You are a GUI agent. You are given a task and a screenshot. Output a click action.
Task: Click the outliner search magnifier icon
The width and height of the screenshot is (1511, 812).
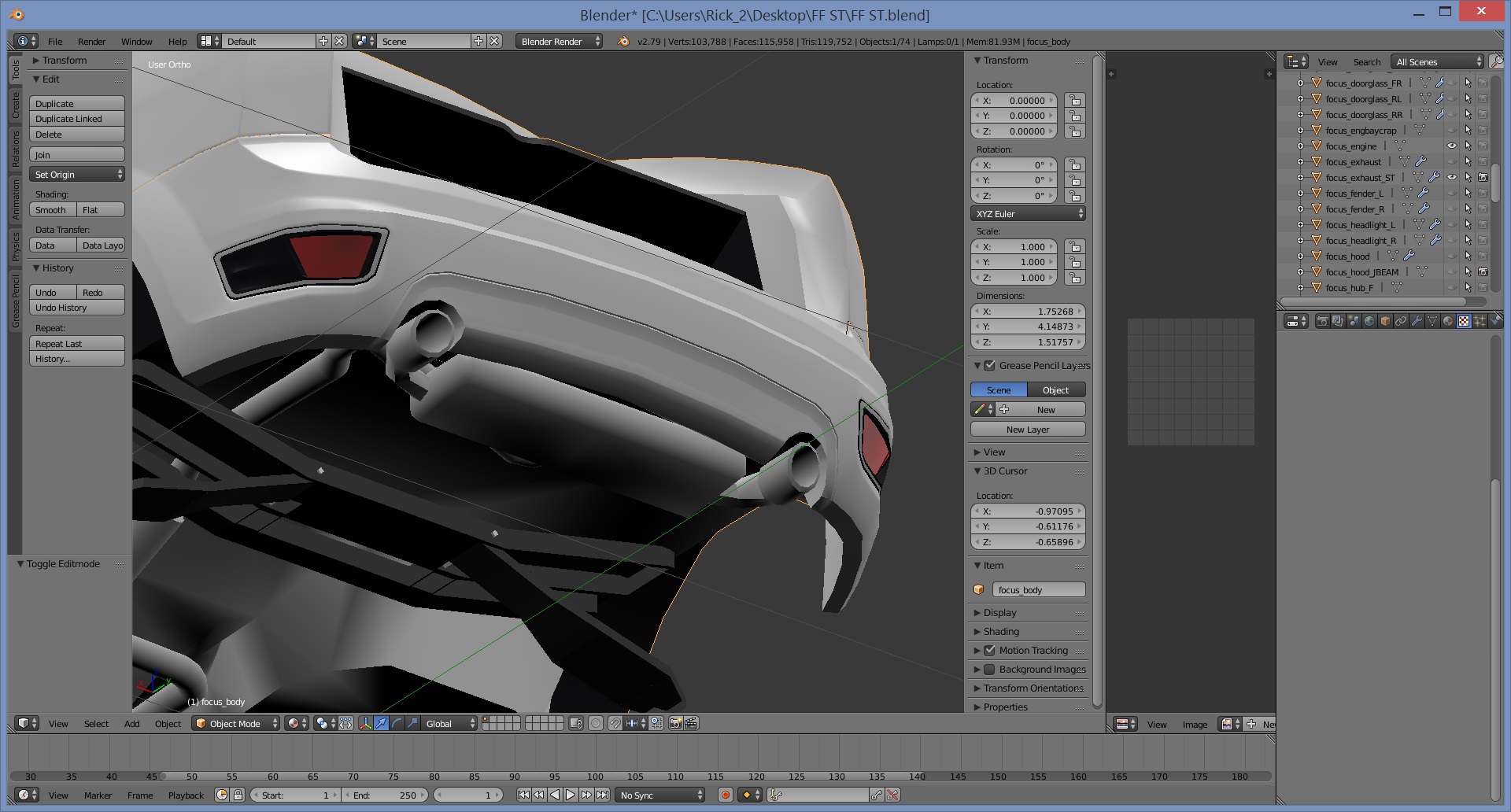[x=1495, y=61]
